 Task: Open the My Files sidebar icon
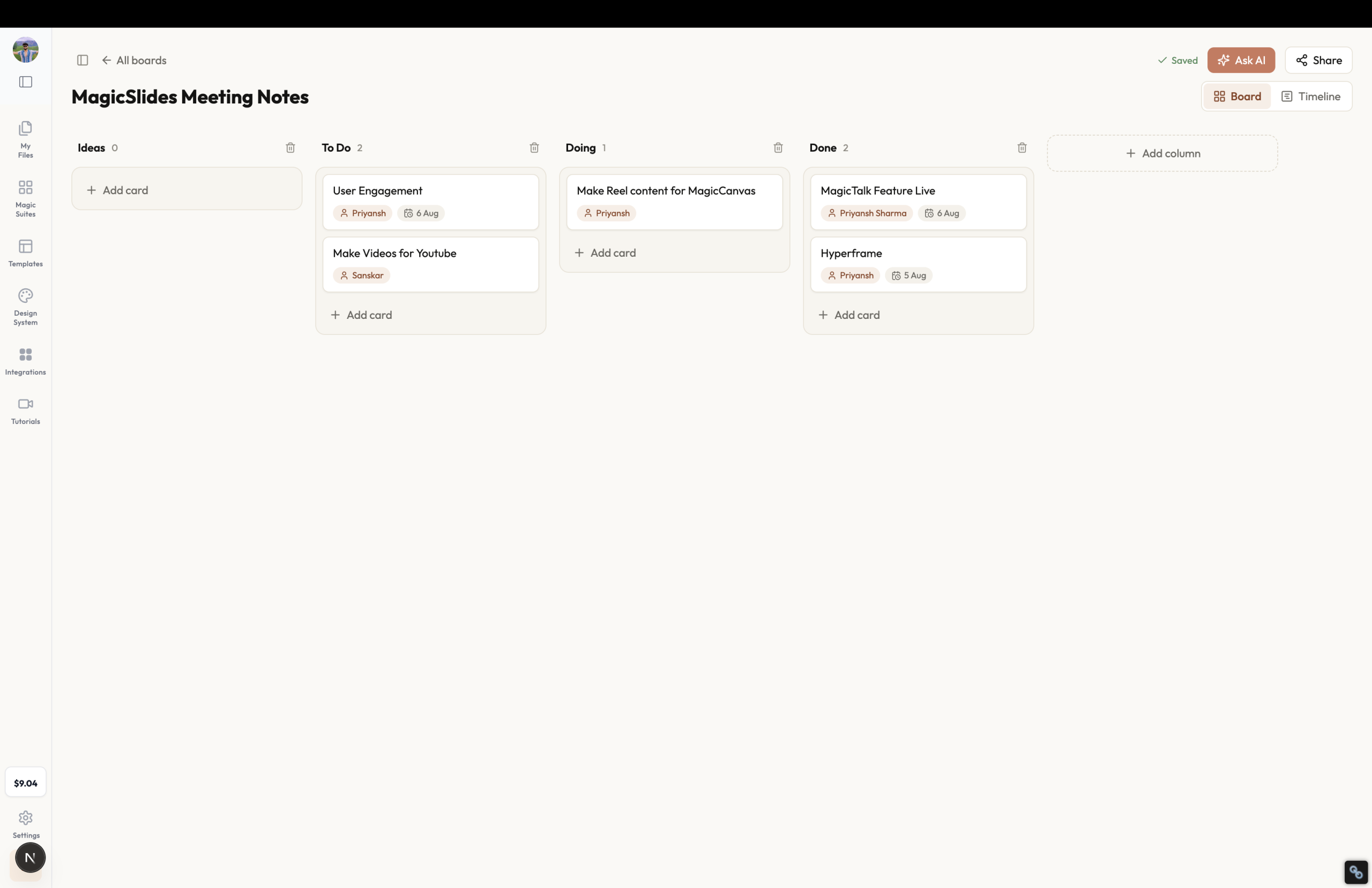point(25,139)
